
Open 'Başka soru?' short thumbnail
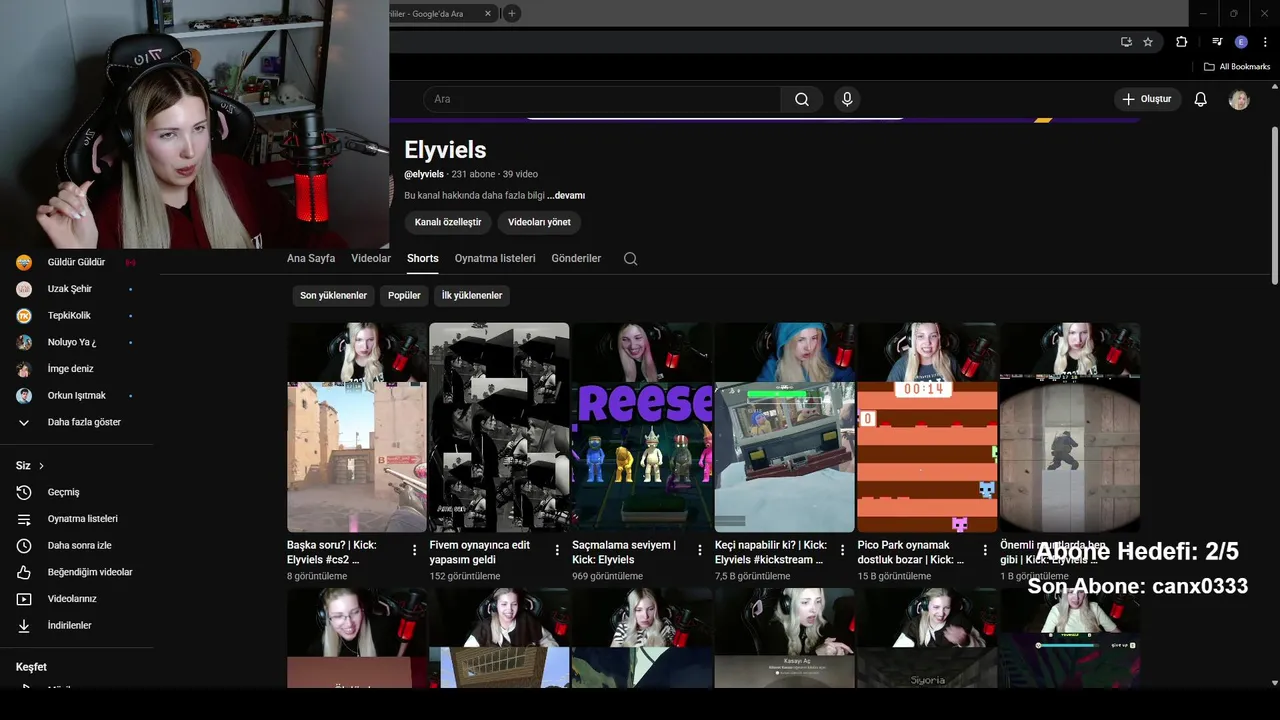click(357, 427)
